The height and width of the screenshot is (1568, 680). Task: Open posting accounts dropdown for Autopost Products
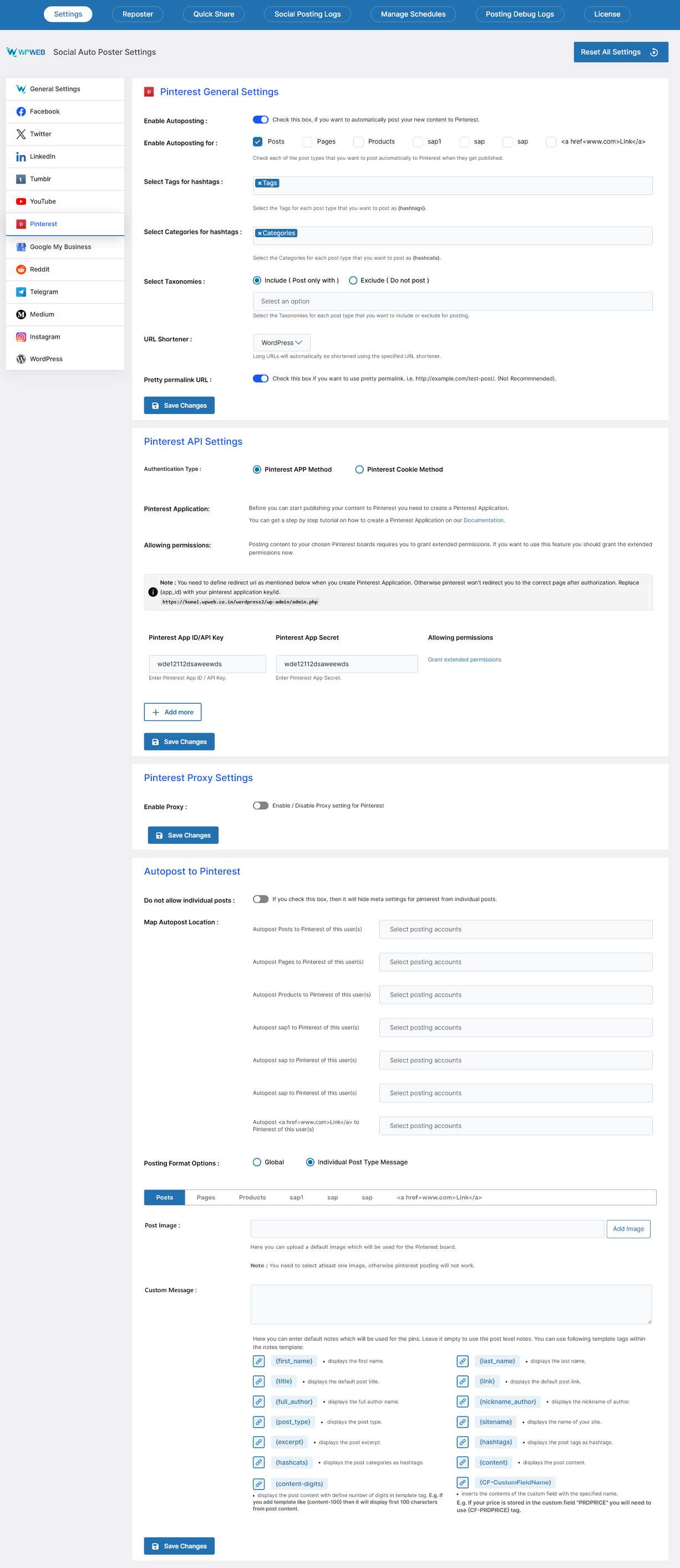[516, 995]
